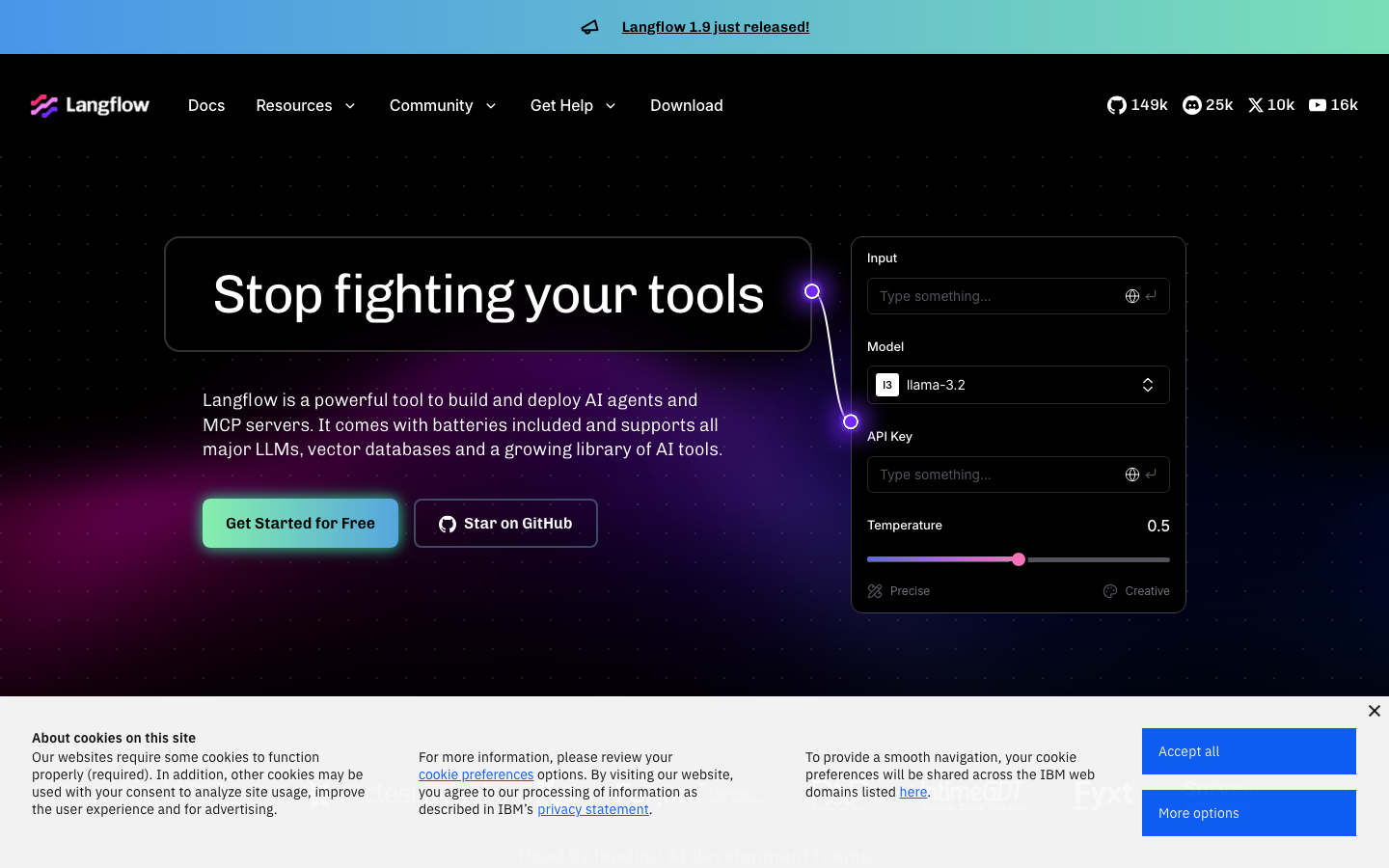1389x868 pixels.
Task: Expand the Resources menu
Action: [306, 105]
